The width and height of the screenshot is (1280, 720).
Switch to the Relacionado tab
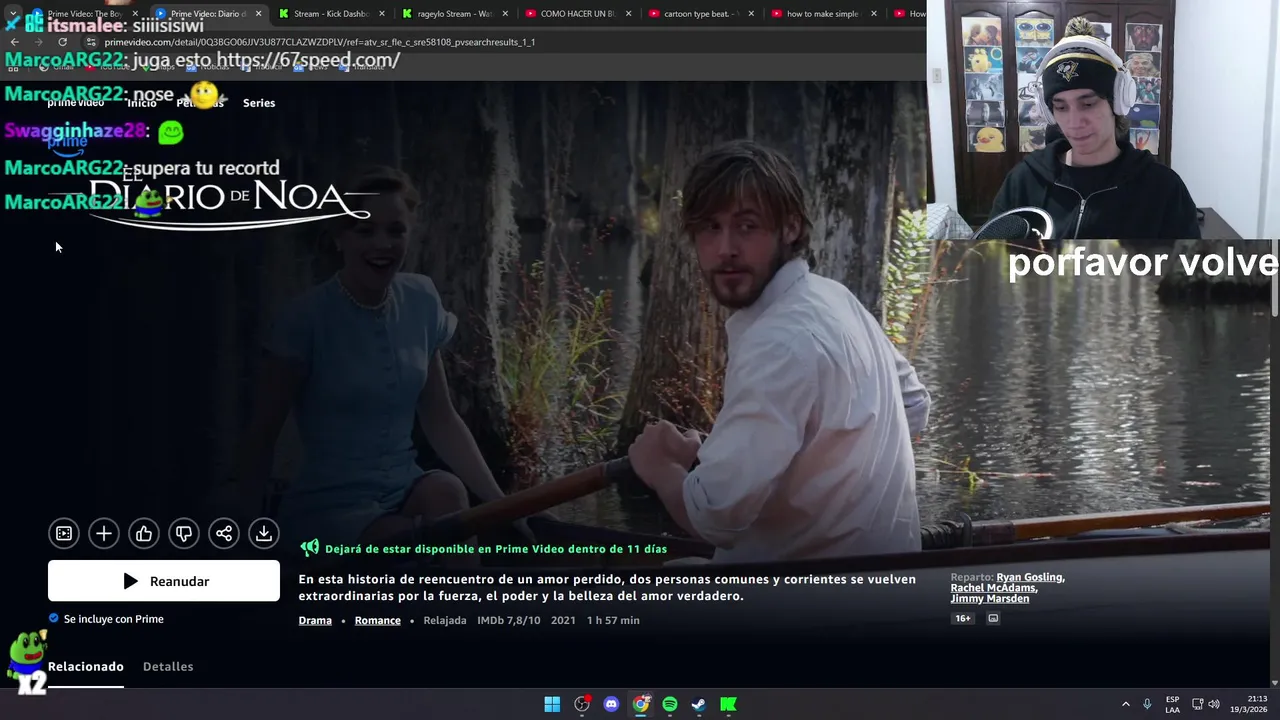(x=86, y=666)
